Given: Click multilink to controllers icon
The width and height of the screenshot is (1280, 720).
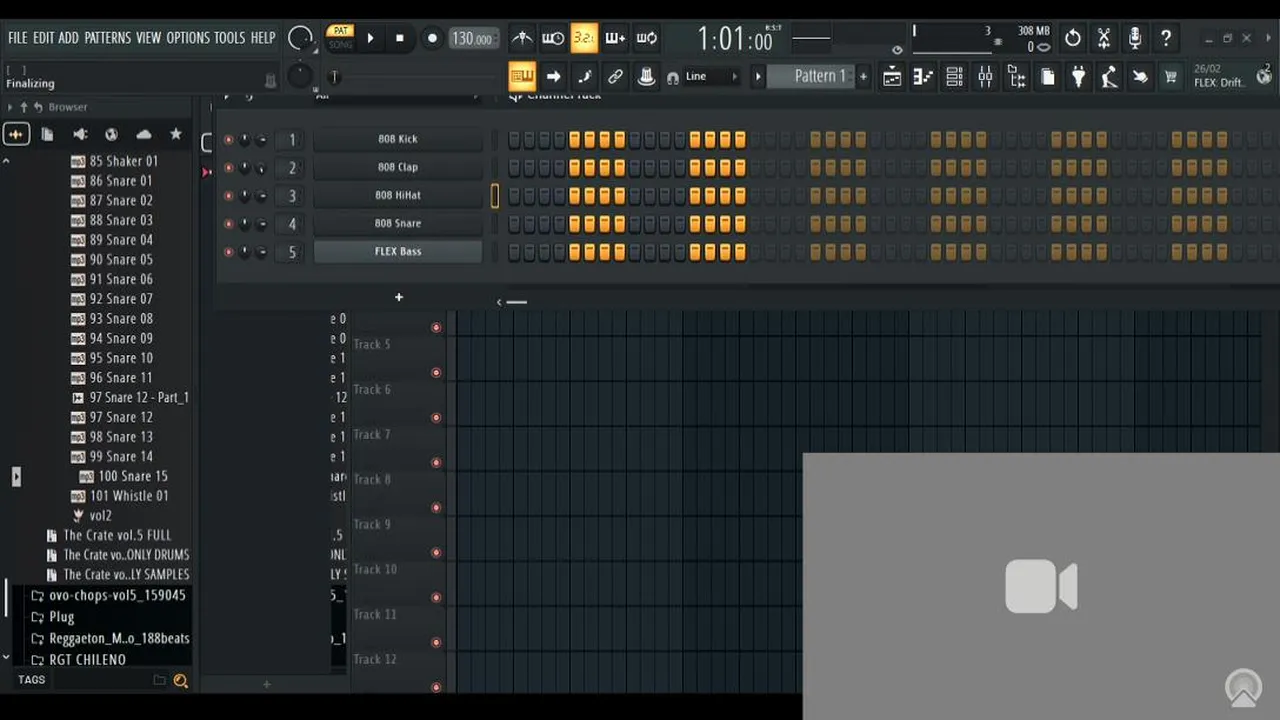Looking at the screenshot, I should (646, 76).
